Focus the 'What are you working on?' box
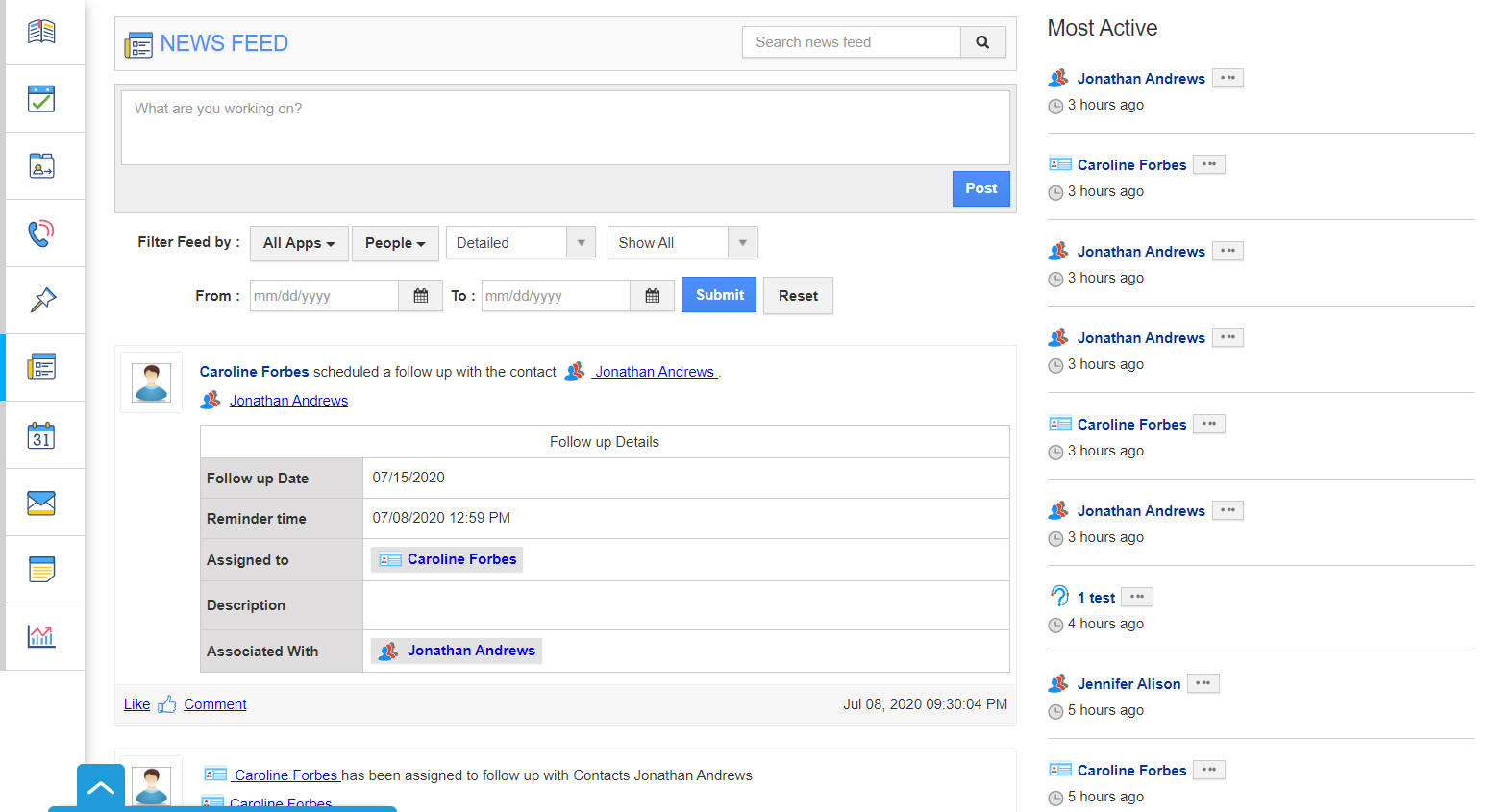This screenshot has height=812, width=1488. click(x=565, y=128)
